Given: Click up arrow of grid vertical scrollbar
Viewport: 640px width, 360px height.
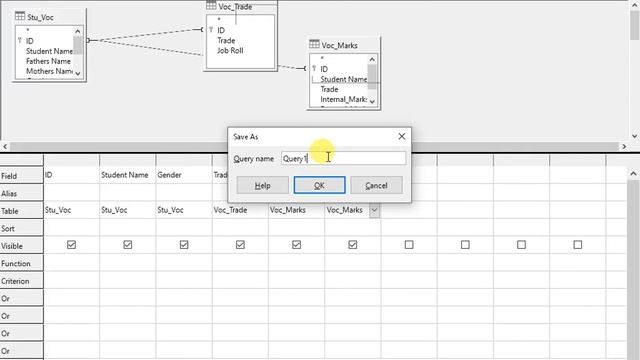Looking at the screenshot, I should click(x=633, y=173).
